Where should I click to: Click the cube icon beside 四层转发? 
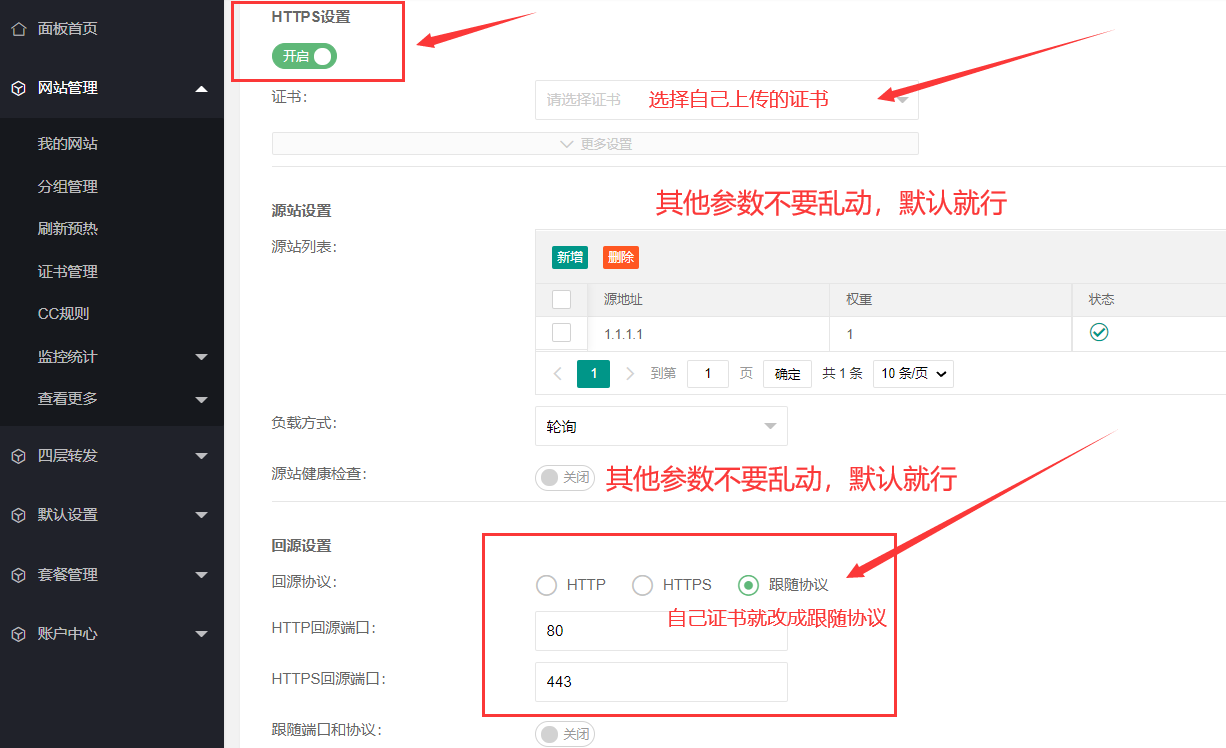click(18, 456)
